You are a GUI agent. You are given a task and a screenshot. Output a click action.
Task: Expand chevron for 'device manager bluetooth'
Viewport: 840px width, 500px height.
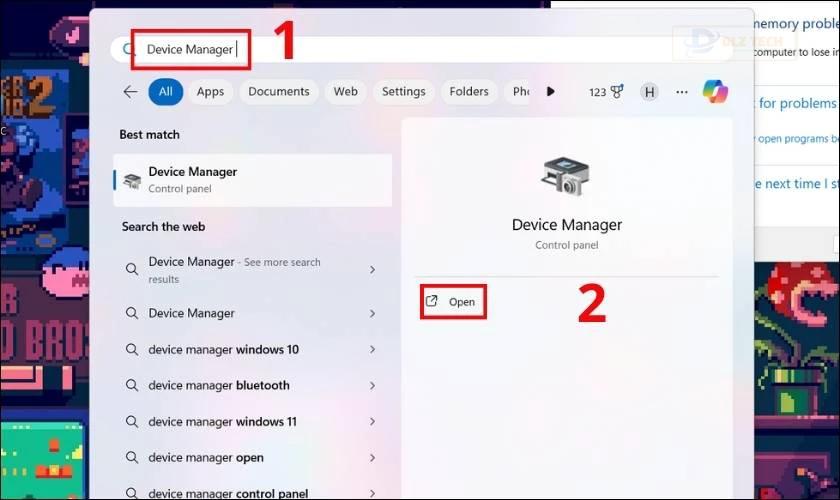click(x=372, y=386)
